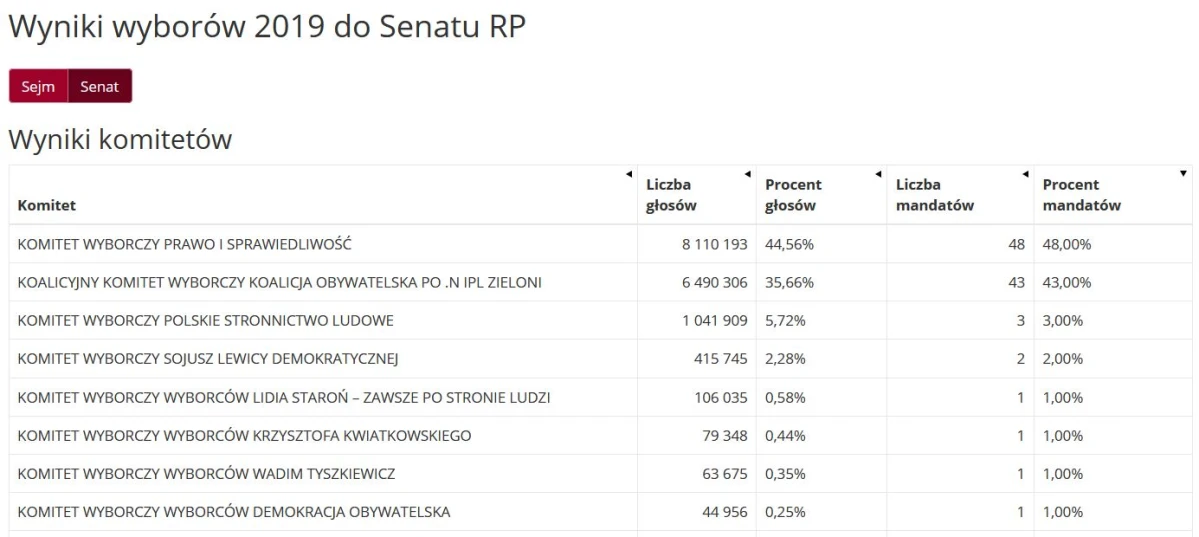
Task: Click the Procent mandatów header label
Action: [1081, 195]
